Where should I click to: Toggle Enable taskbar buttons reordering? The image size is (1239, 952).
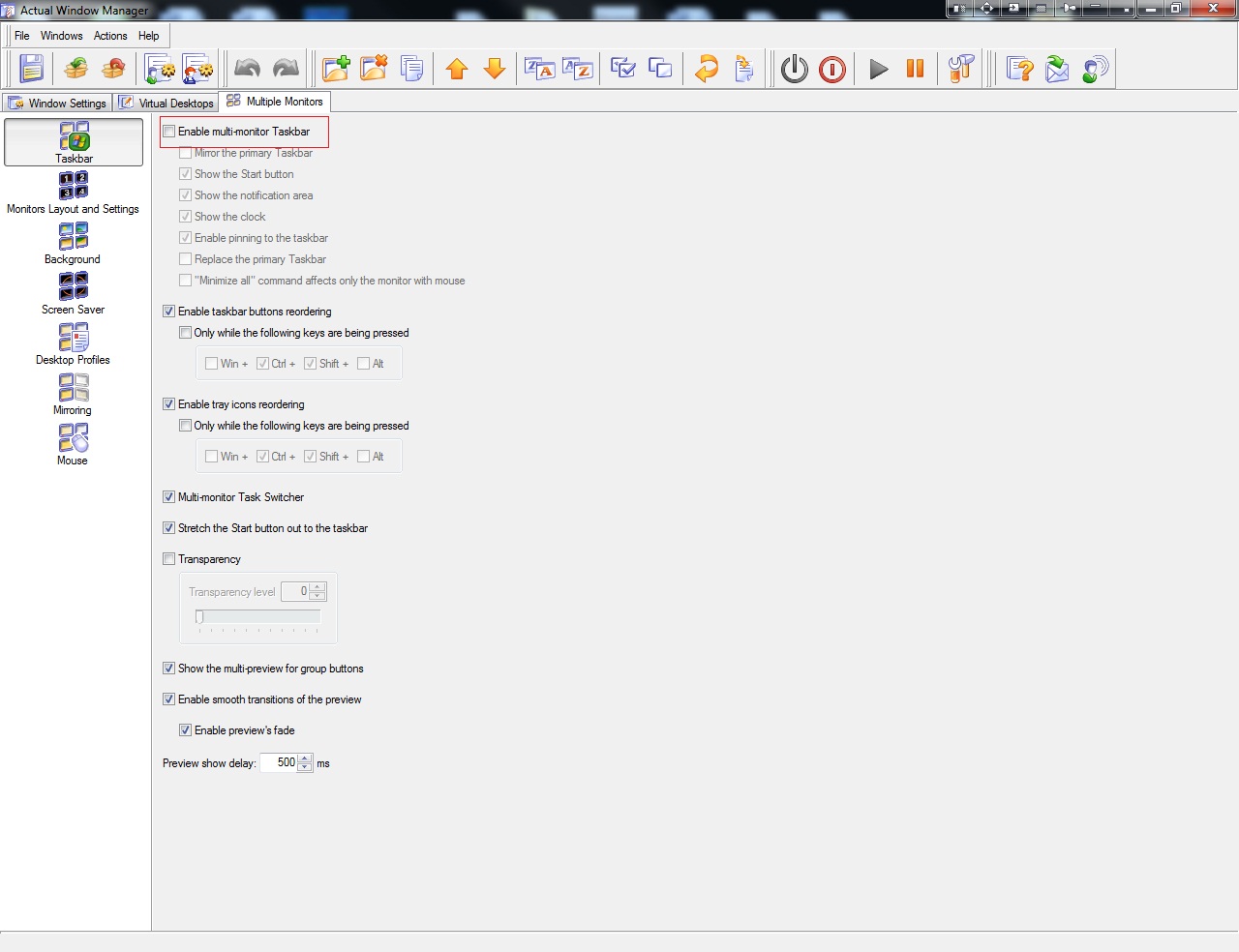169,312
